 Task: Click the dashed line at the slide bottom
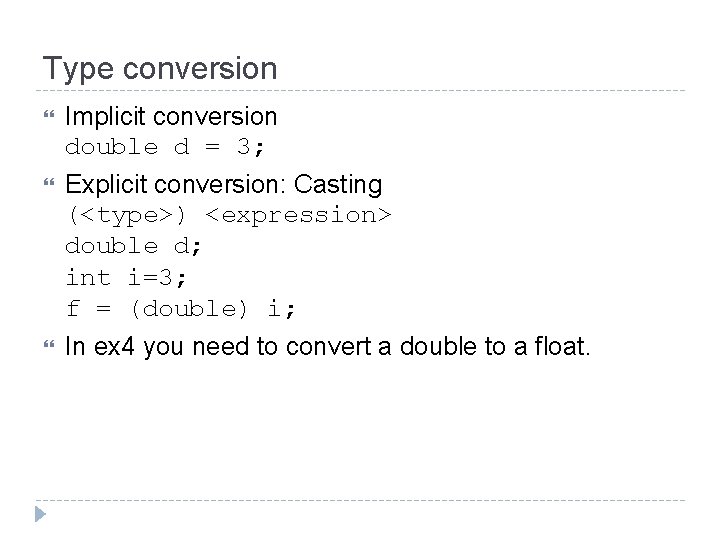click(x=360, y=500)
